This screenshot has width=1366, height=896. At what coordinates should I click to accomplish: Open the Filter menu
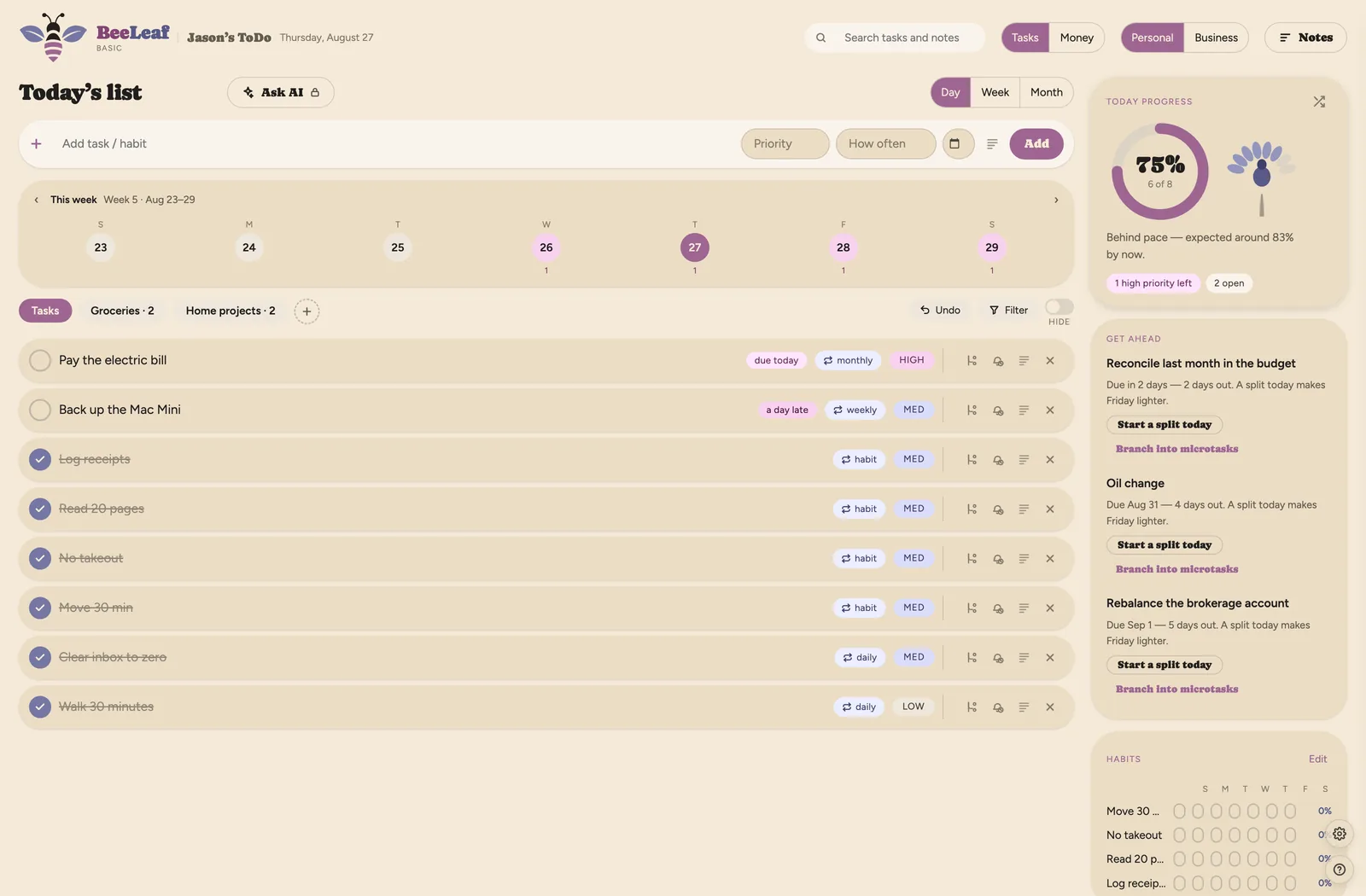click(1008, 310)
